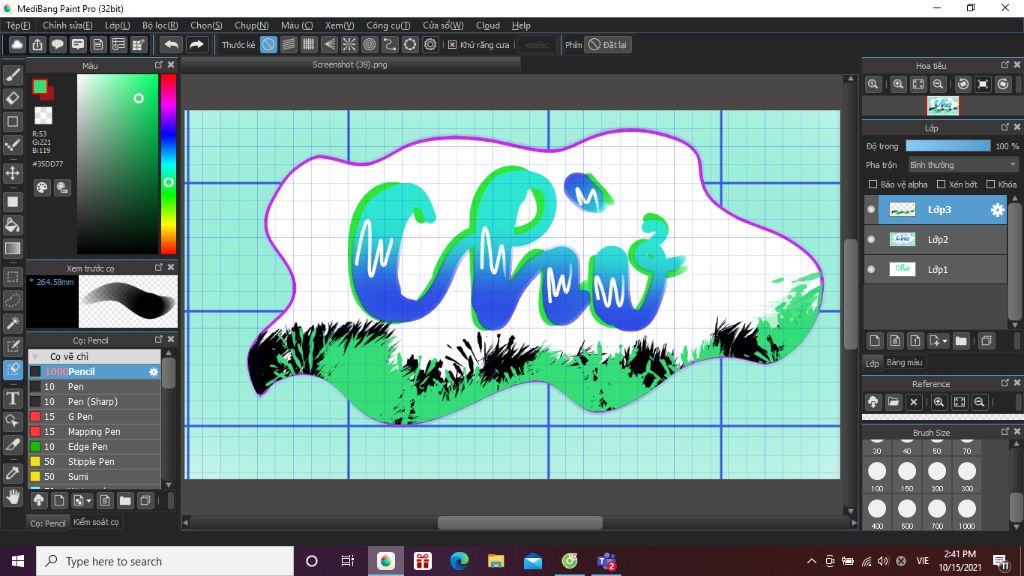
Task: Zoom out in the Navigator panel
Action: (938, 84)
